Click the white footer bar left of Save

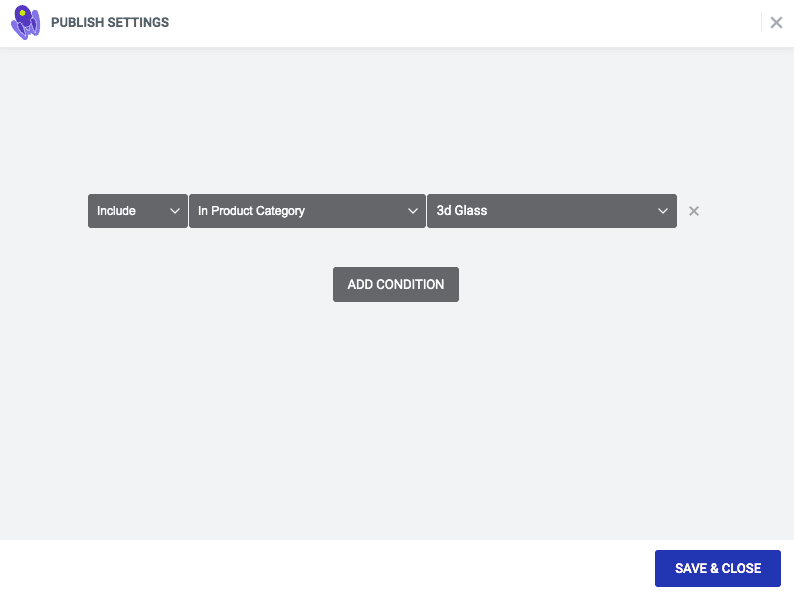(x=324, y=566)
